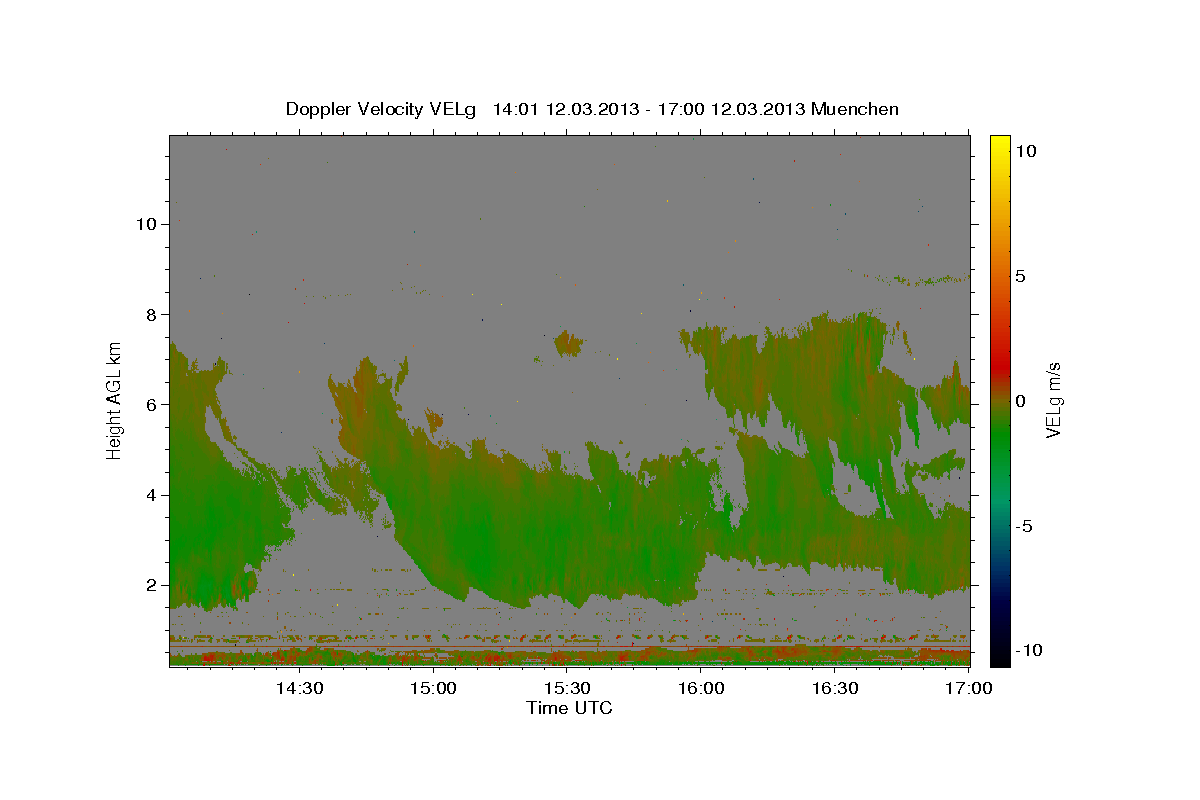This screenshot has width=1200, height=800.
Task: Click the colorbar label '-5'
Action: 1024,526
